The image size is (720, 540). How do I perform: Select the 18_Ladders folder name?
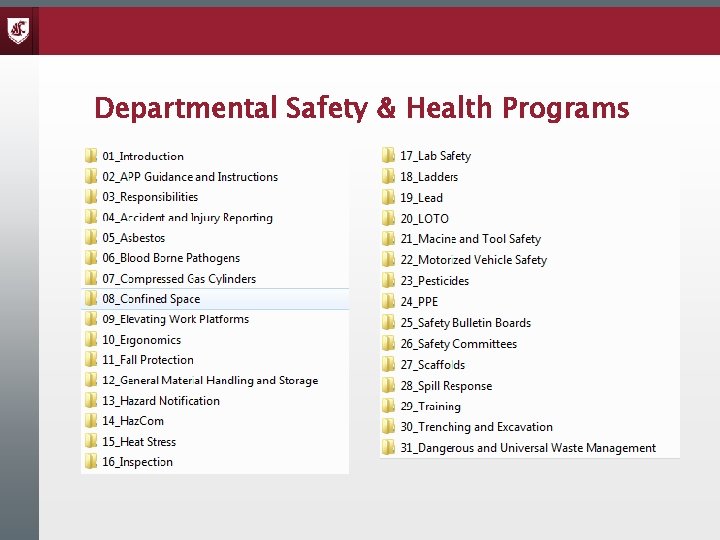(429, 177)
